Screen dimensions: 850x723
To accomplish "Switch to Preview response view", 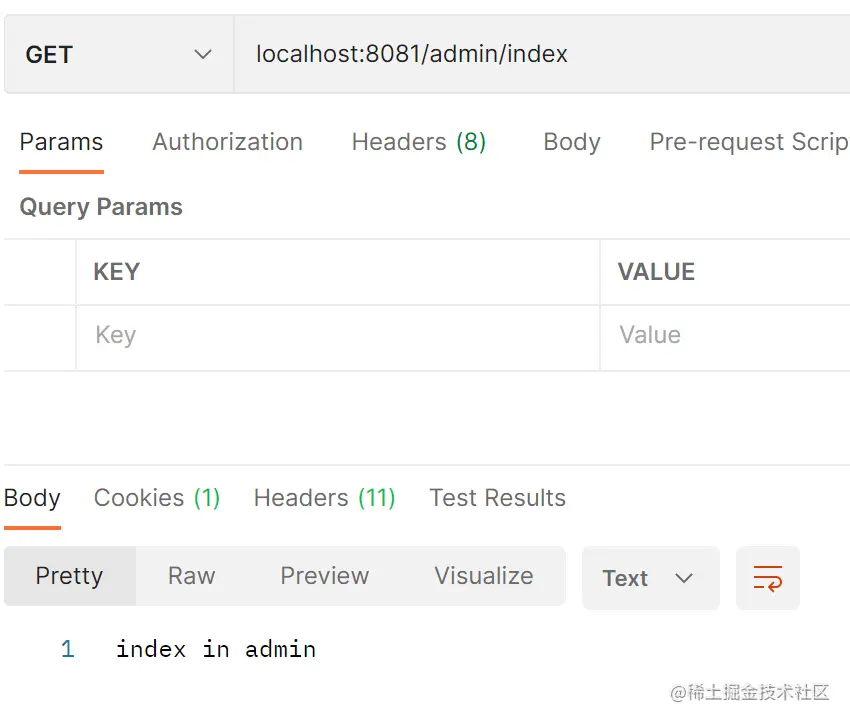I will 324,576.
